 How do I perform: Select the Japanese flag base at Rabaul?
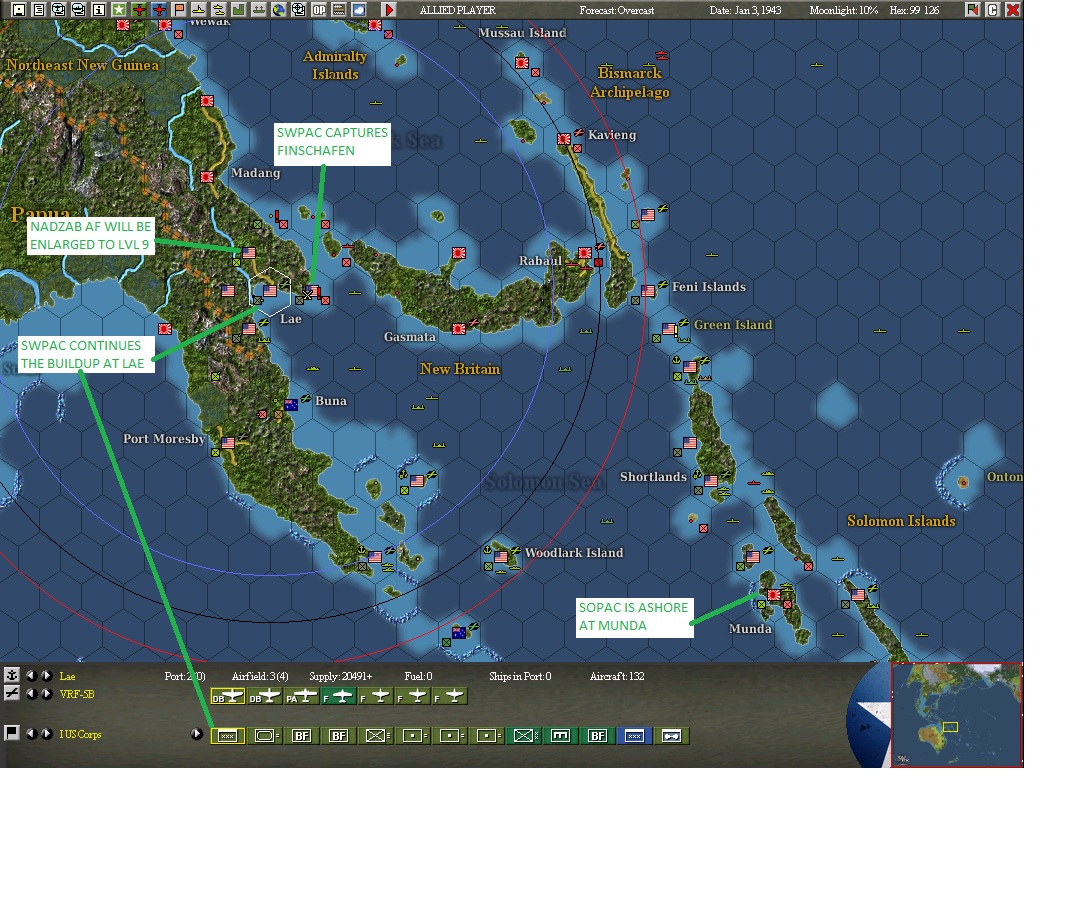click(585, 253)
